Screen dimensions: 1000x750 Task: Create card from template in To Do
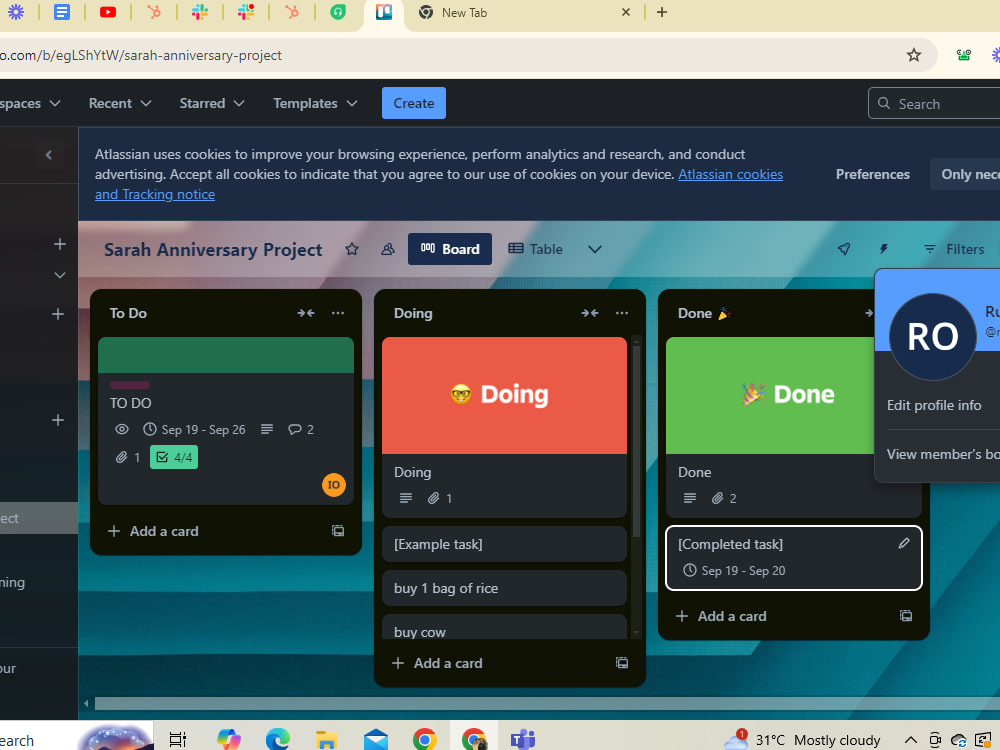[338, 531]
